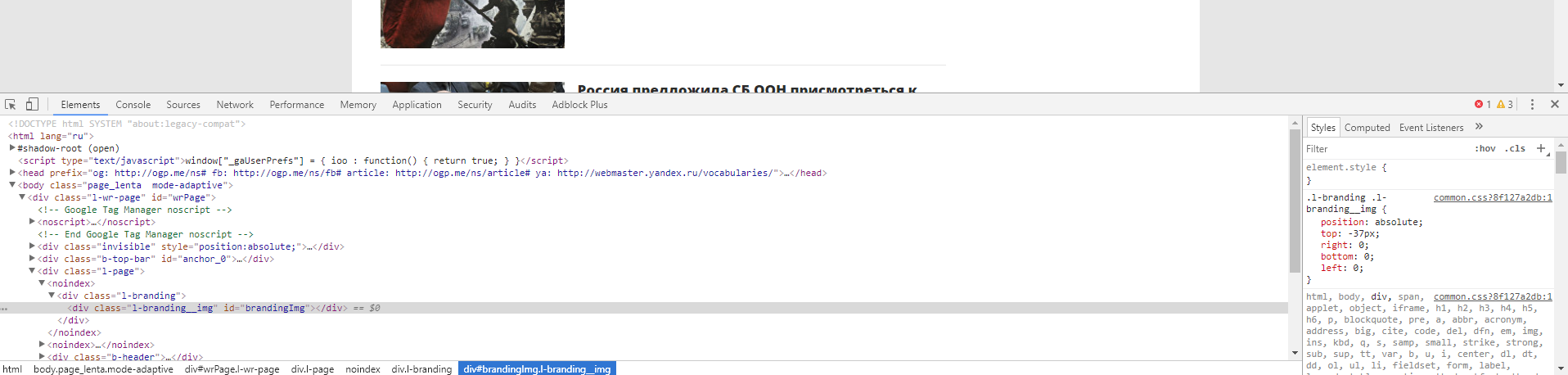Switch to the Performance tab
This screenshot has height=375, width=1568.
pyautogui.click(x=297, y=105)
